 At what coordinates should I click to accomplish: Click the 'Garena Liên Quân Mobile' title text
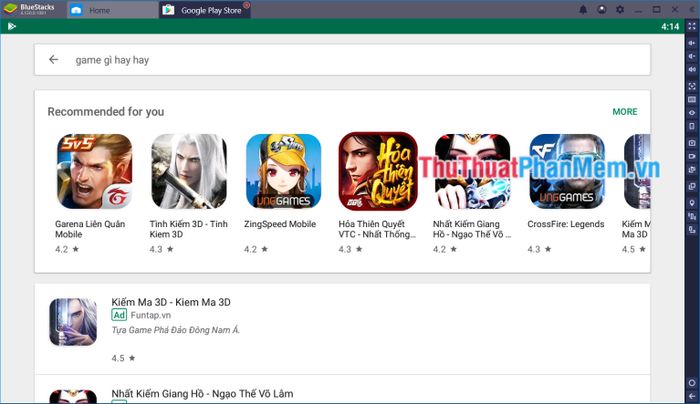(x=90, y=229)
